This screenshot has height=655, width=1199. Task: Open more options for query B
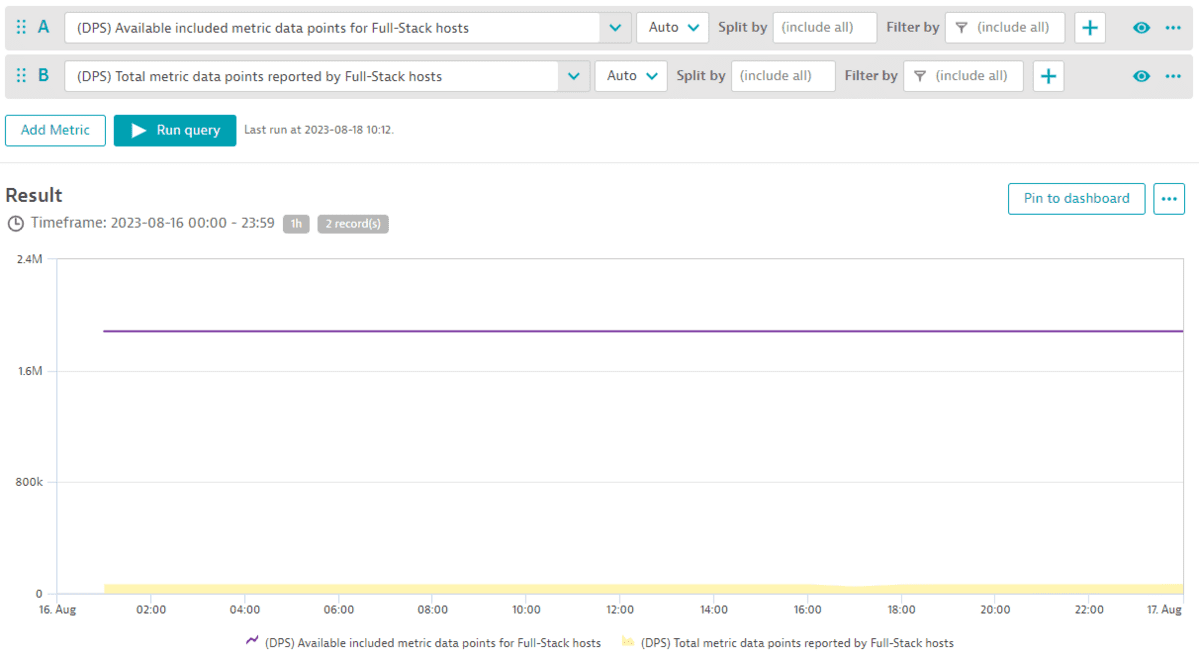[x=1173, y=75]
